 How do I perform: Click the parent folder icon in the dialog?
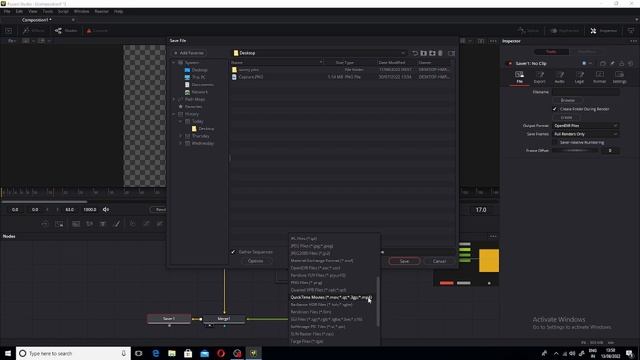(424, 53)
